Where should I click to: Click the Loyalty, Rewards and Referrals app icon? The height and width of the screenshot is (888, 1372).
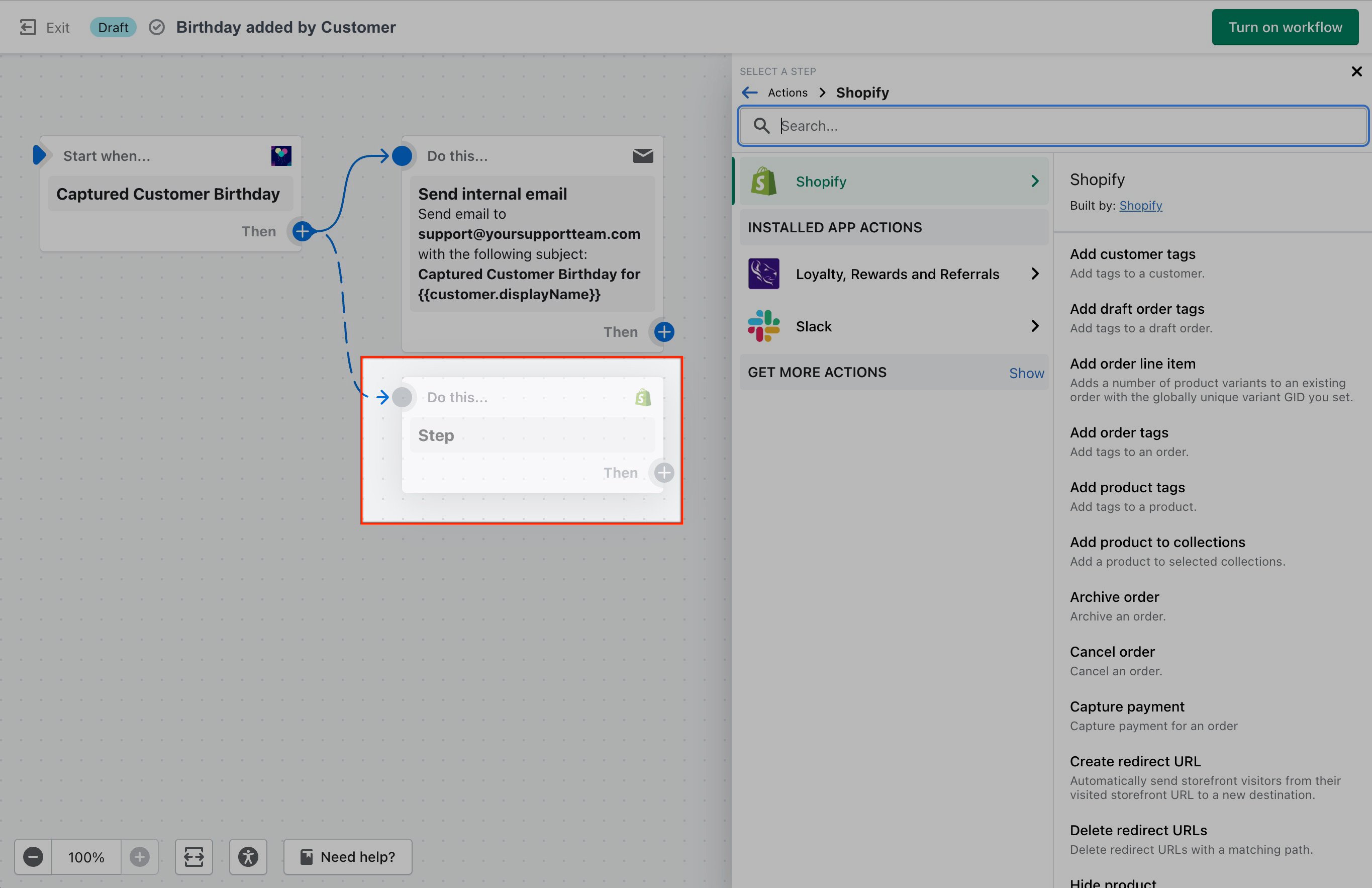[x=763, y=274]
